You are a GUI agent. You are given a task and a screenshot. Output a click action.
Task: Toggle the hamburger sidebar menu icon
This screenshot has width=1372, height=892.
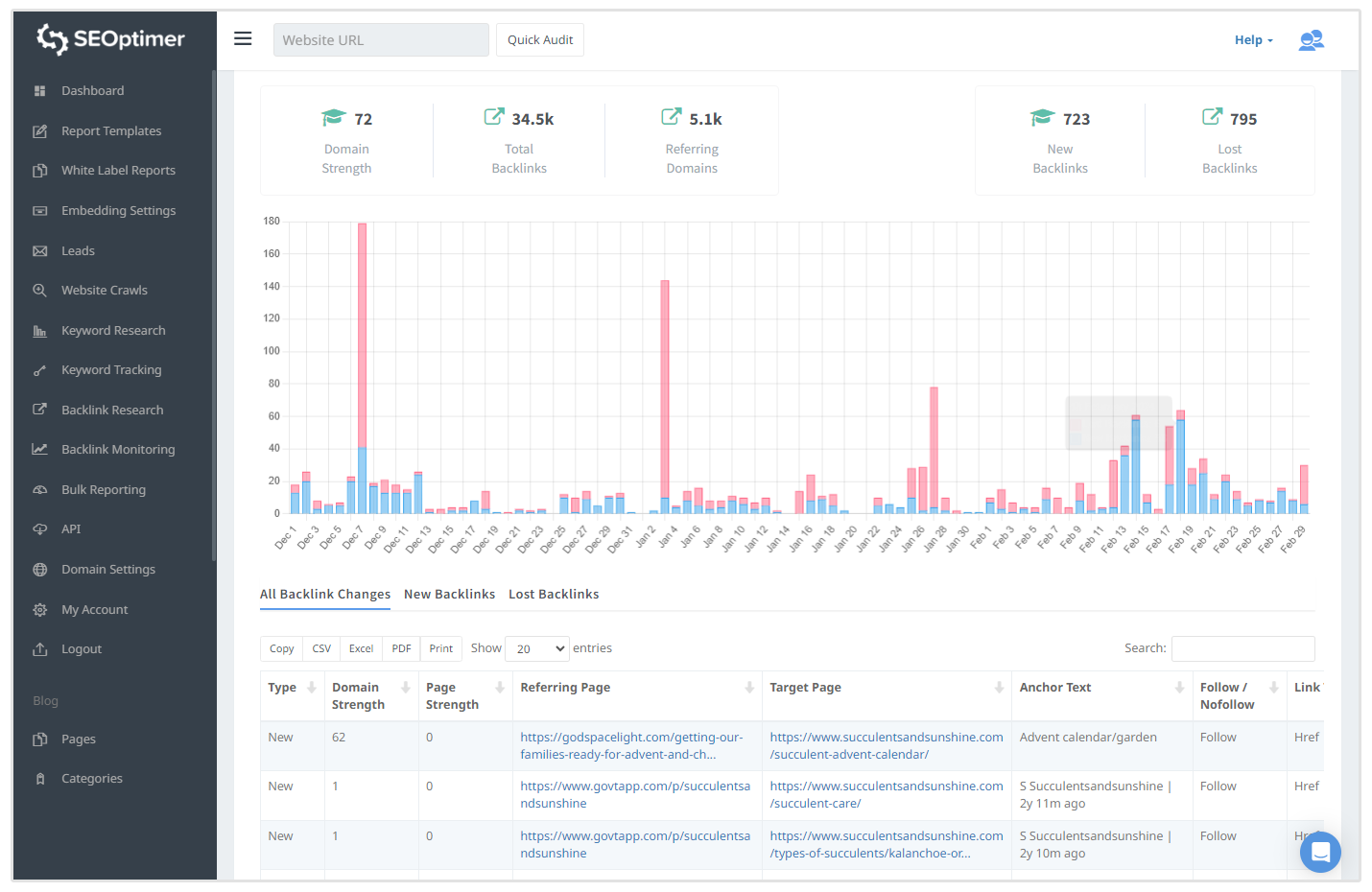point(243,38)
